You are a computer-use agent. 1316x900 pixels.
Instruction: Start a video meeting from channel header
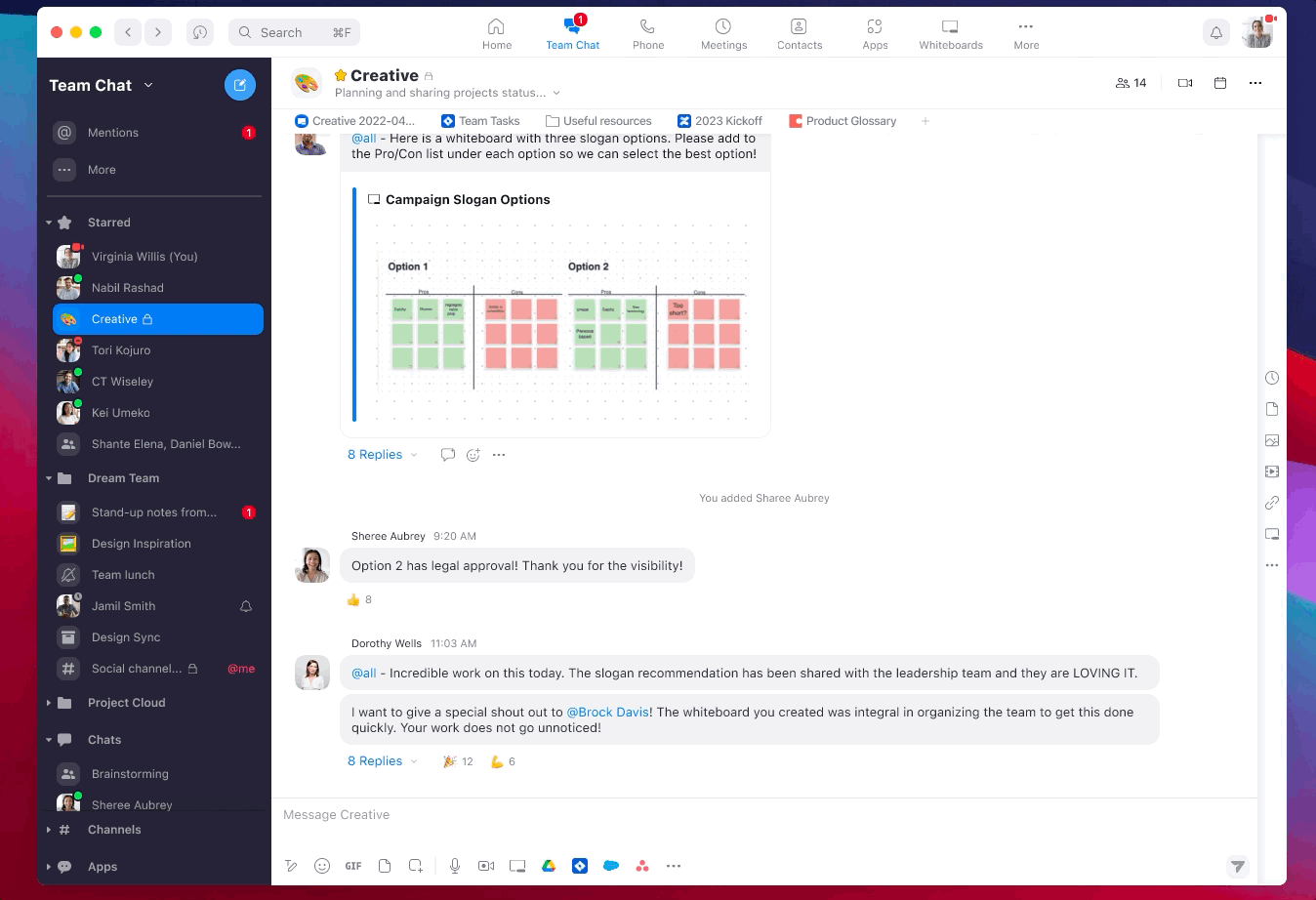pos(1185,83)
